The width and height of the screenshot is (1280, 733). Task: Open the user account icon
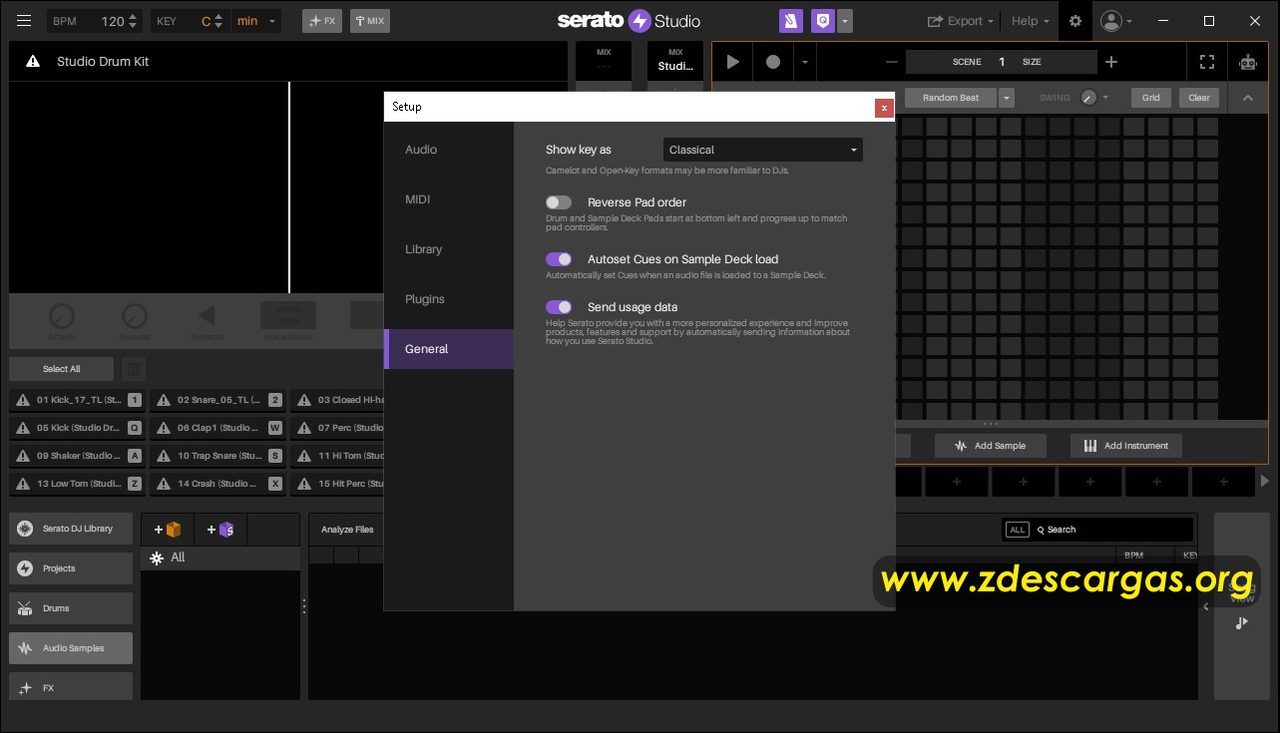[1111, 21]
